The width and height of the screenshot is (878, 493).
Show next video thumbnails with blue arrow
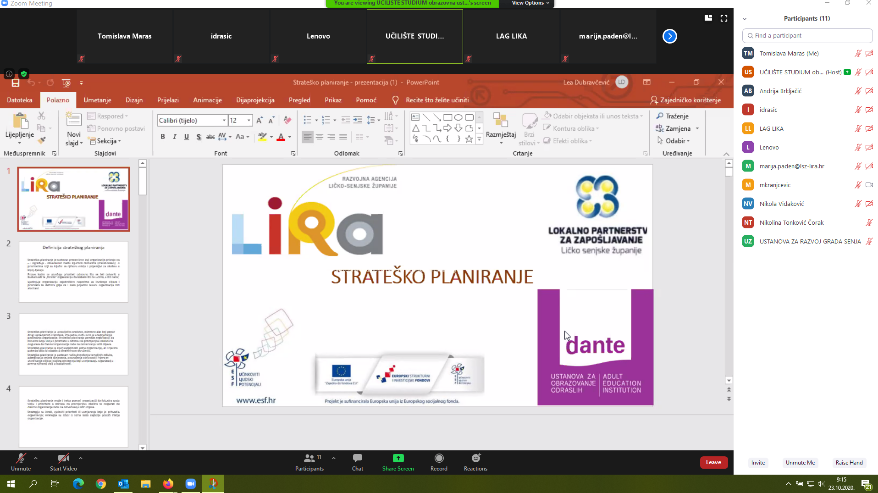(x=670, y=36)
